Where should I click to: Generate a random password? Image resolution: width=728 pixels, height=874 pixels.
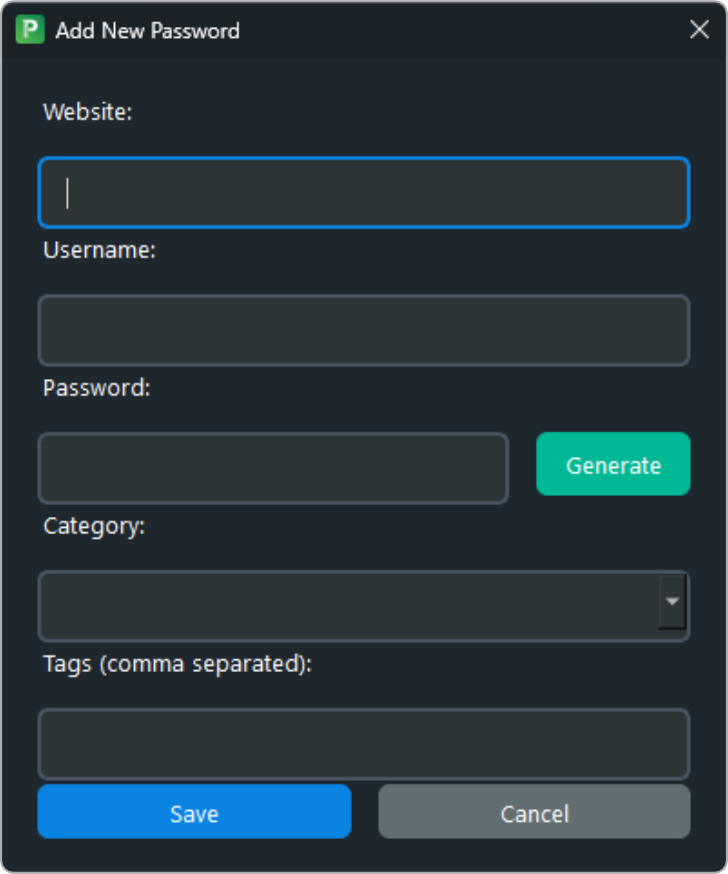pos(612,464)
